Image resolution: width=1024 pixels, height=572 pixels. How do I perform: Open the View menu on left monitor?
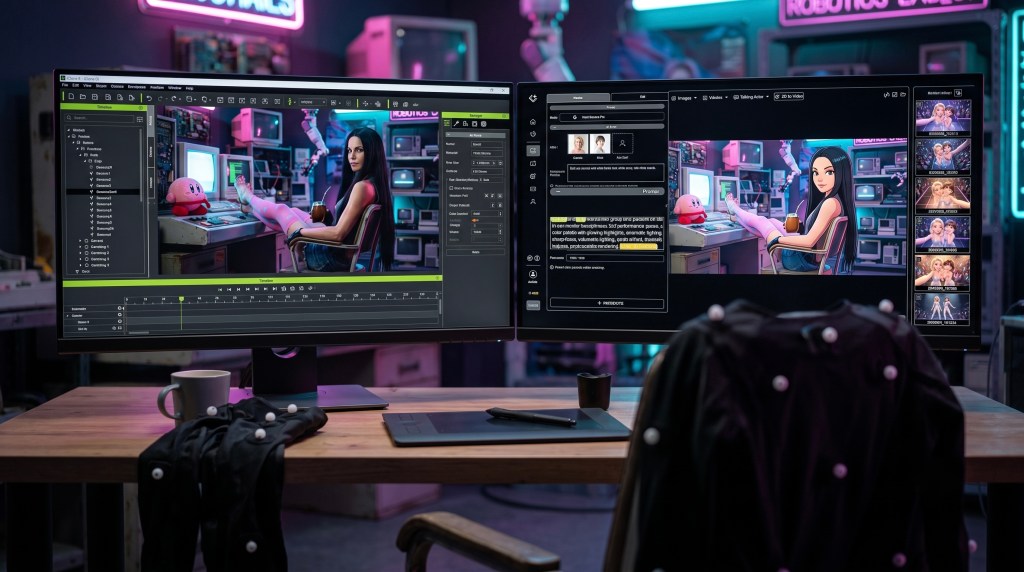(x=87, y=86)
